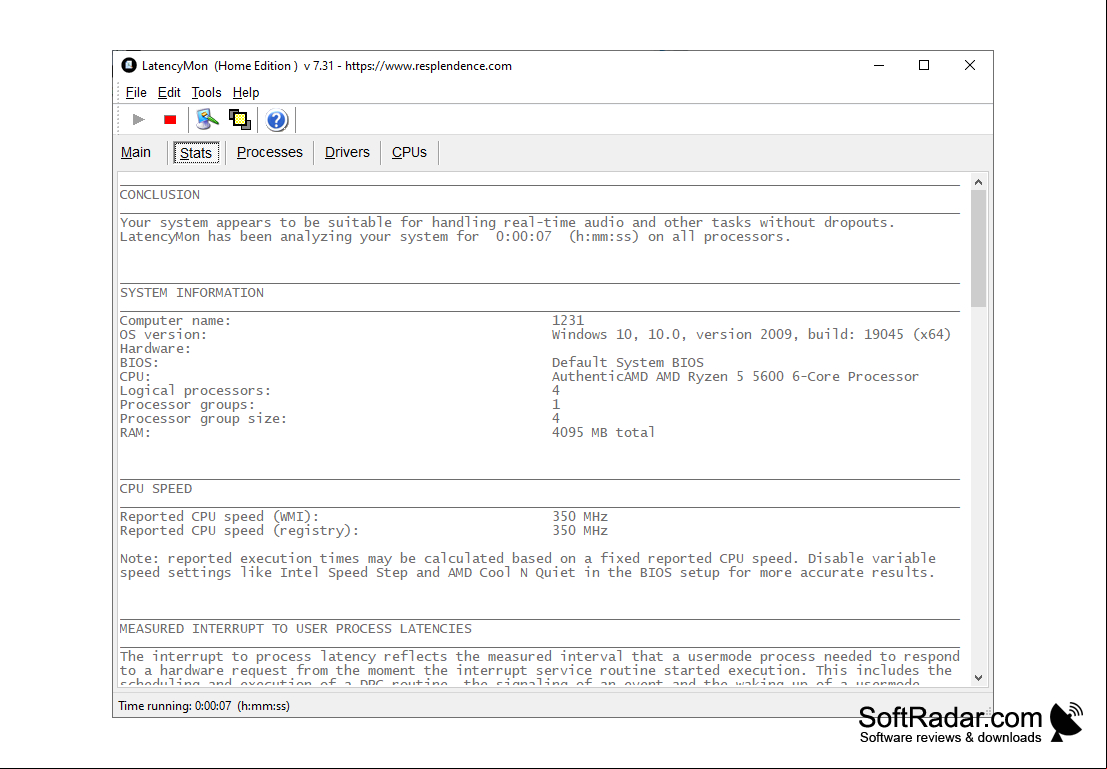
Task: Click the BIOS value Default System BIOS
Action: click(x=628, y=363)
